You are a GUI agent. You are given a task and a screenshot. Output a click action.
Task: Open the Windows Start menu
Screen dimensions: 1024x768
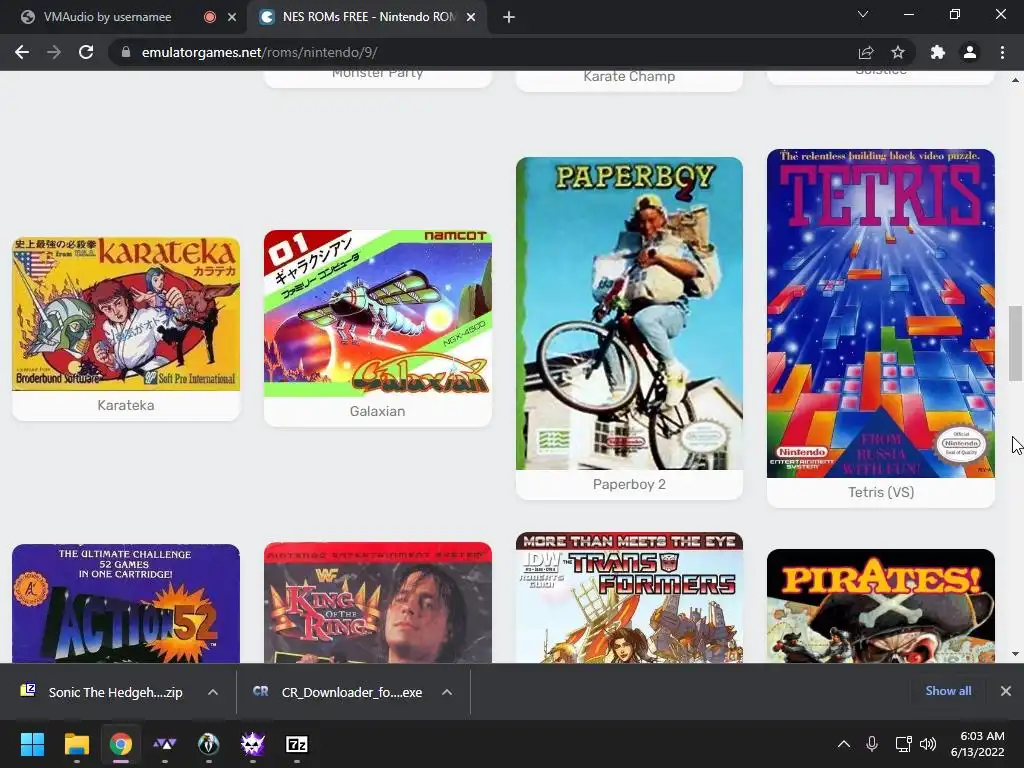(x=32, y=744)
